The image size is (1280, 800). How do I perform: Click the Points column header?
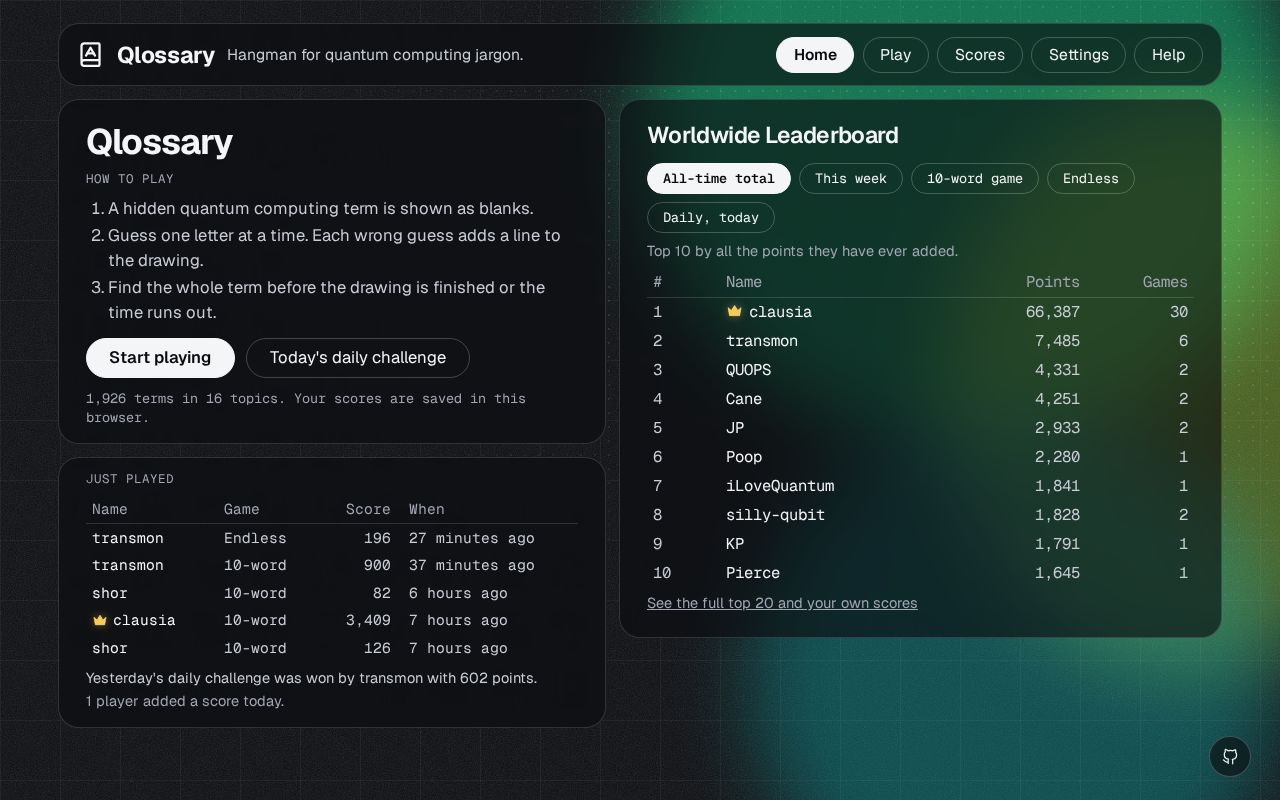tap(1053, 282)
